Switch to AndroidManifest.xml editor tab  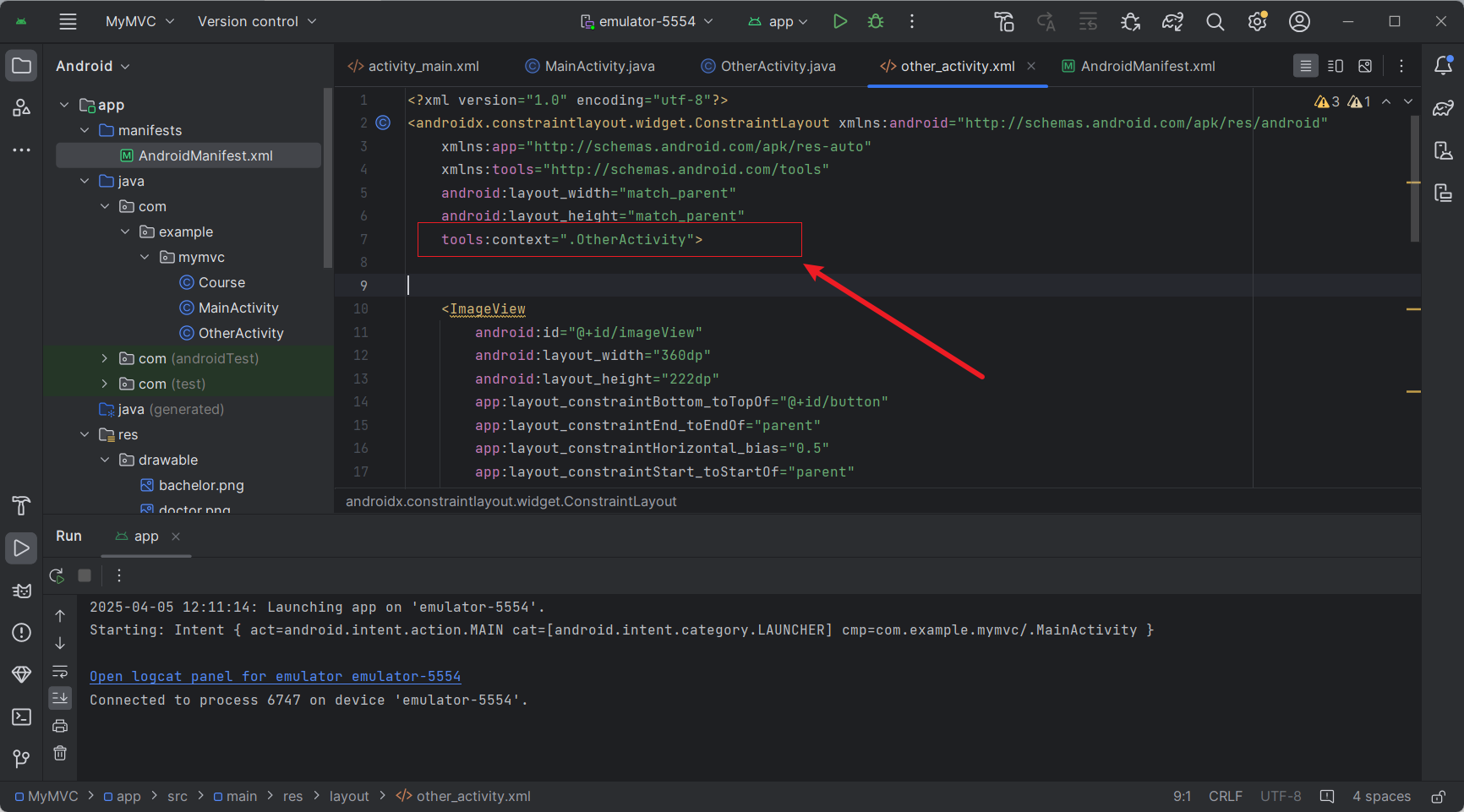pos(1139,66)
